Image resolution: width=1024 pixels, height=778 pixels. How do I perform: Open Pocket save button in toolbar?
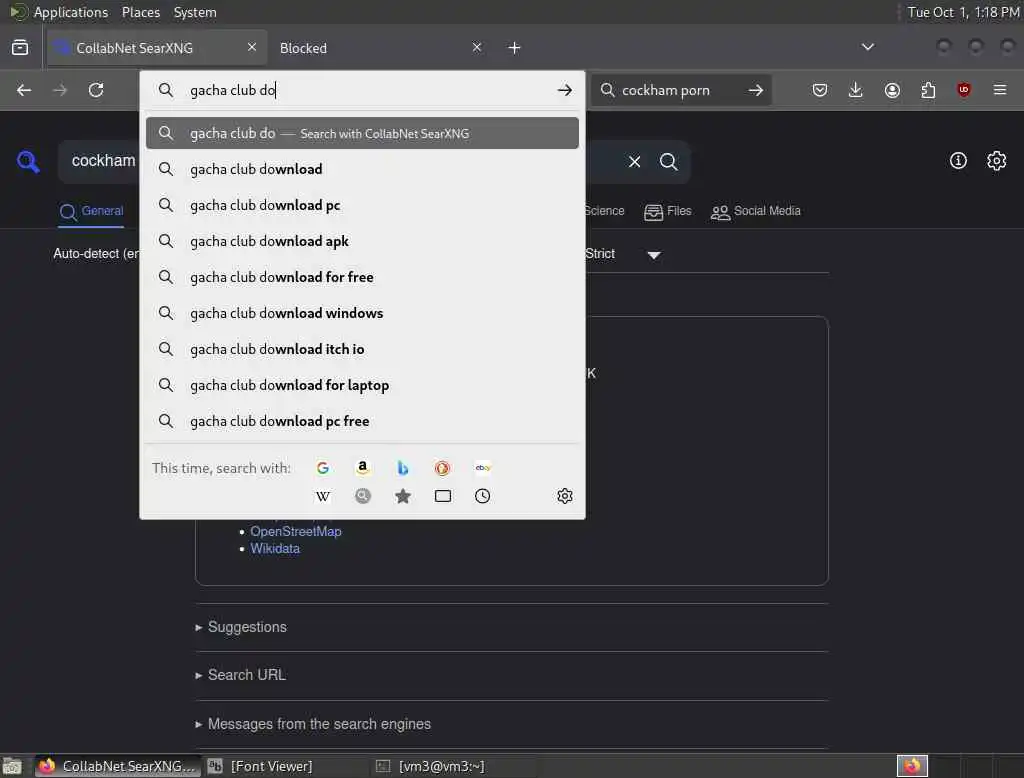(820, 90)
